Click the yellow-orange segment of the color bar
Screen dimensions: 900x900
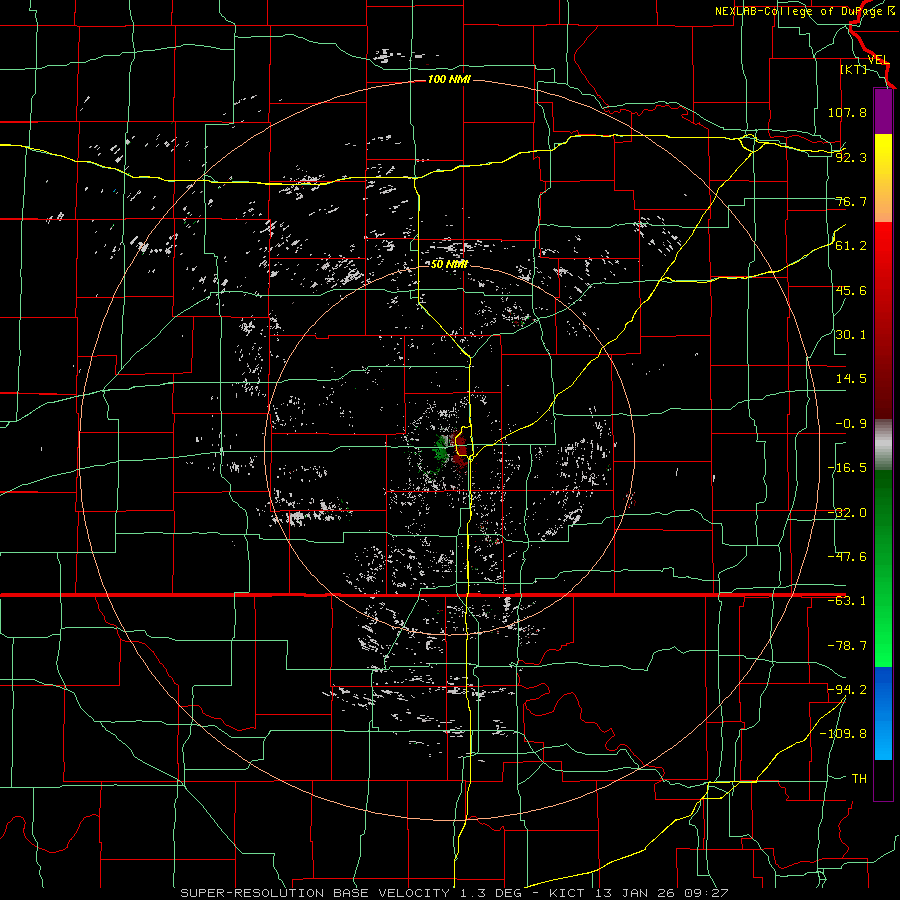tap(883, 178)
